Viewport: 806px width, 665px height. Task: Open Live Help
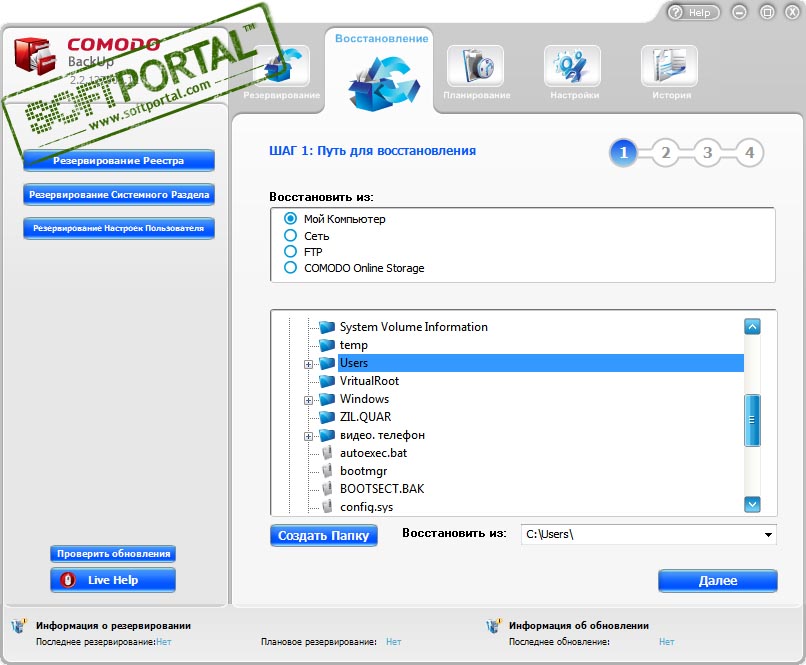[113, 580]
